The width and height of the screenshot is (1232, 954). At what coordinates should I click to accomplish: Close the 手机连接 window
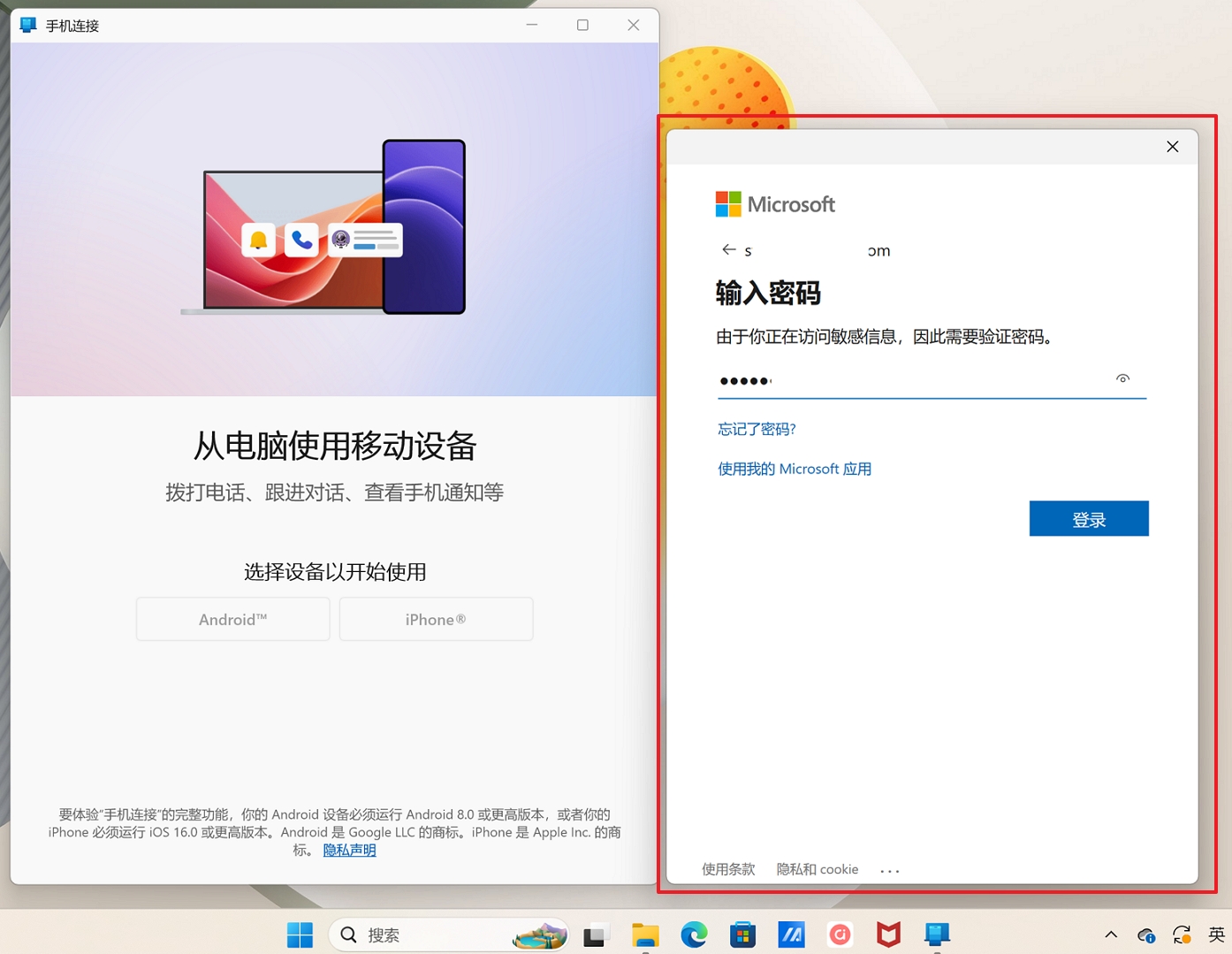(x=634, y=25)
